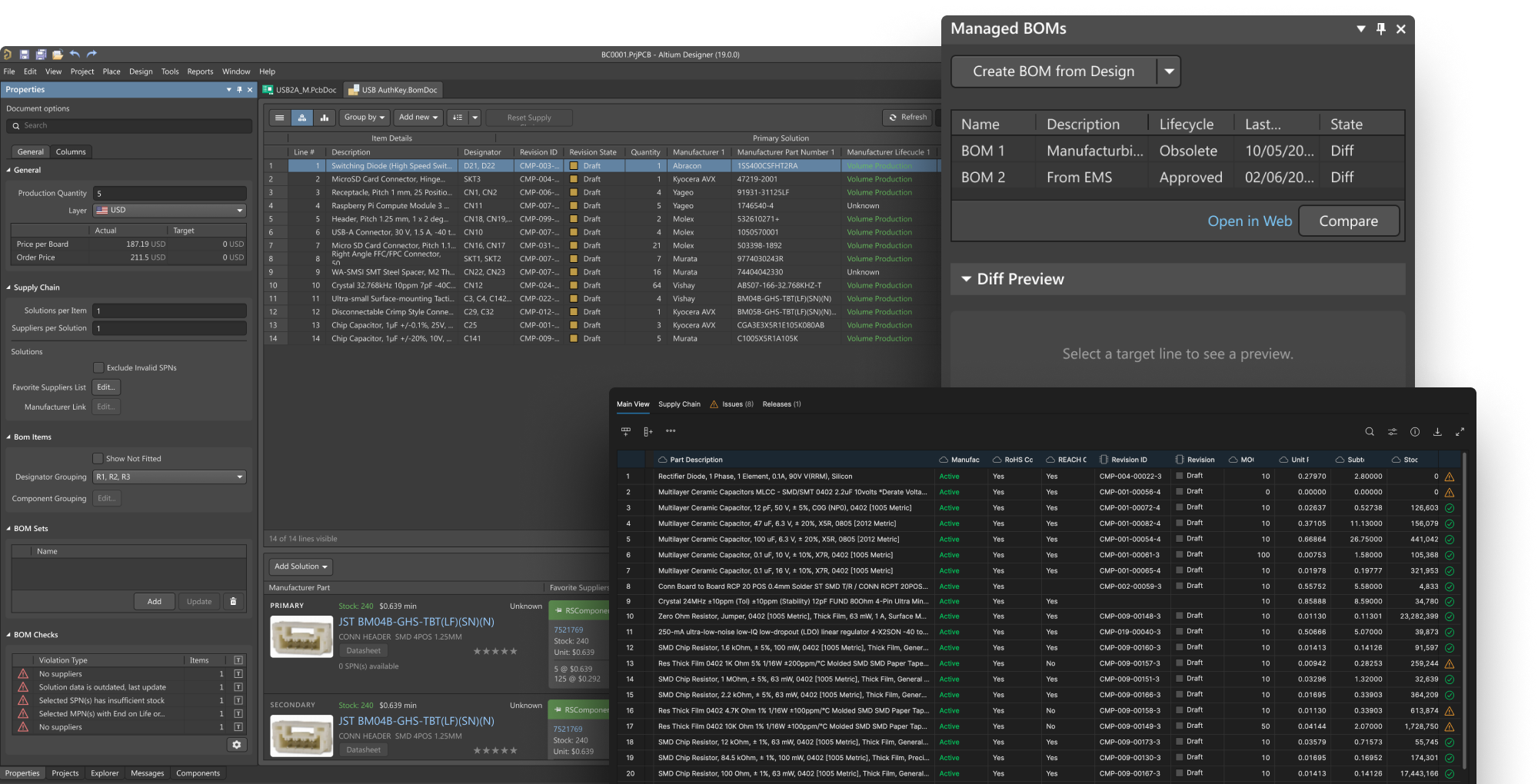Viewport: 1538px width, 784px height.
Task: Click the Redo arrow icon
Action: (x=92, y=55)
